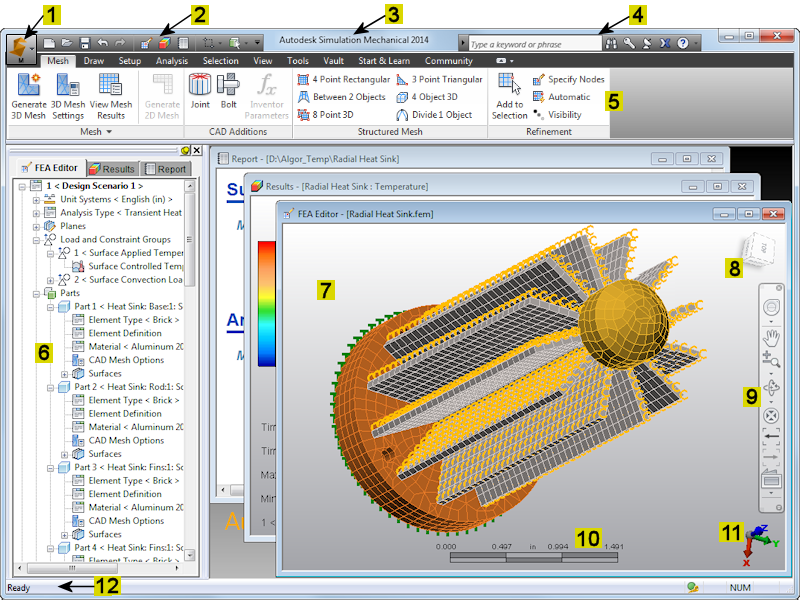The width and height of the screenshot is (800, 600).
Task: Select the 4 Point Rectangular mesh tool
Action: [344, 80]
